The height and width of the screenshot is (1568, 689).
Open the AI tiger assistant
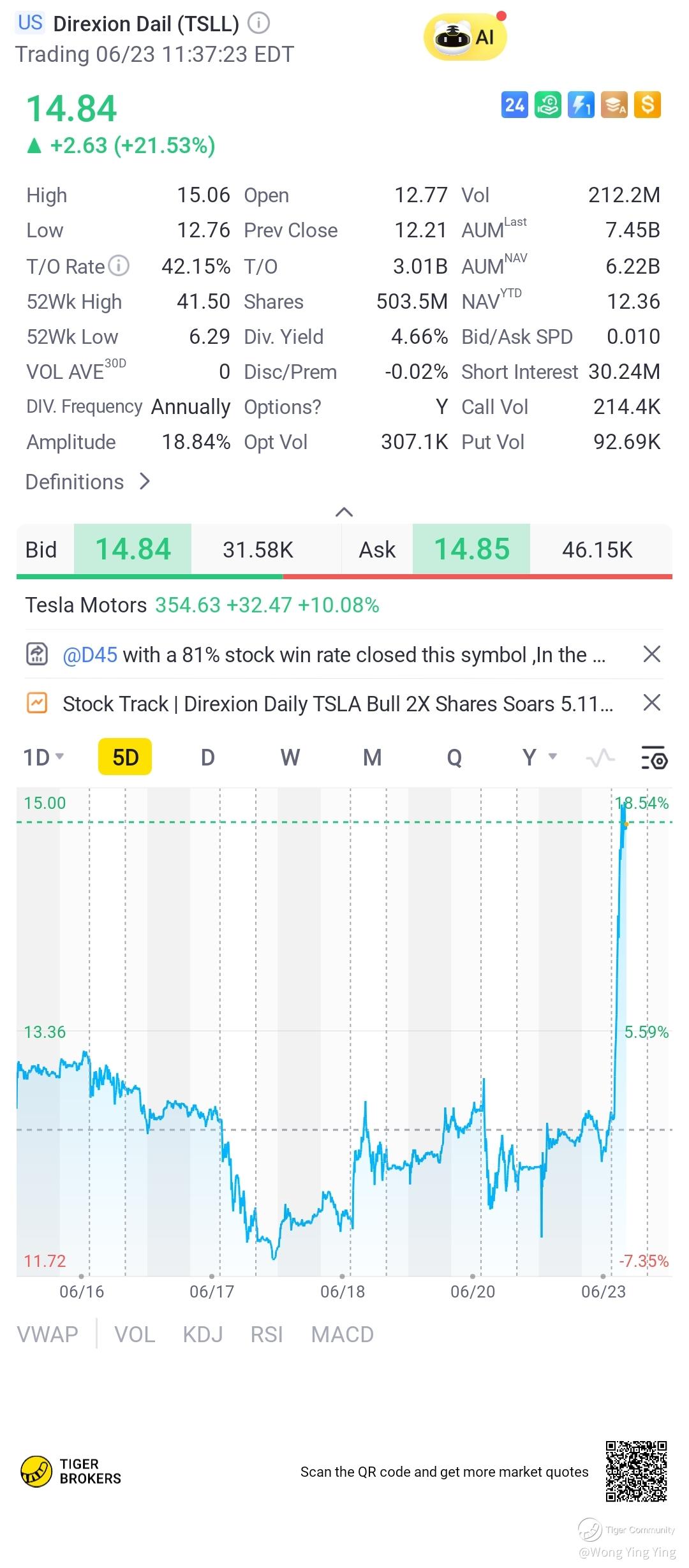pos(465,38)
